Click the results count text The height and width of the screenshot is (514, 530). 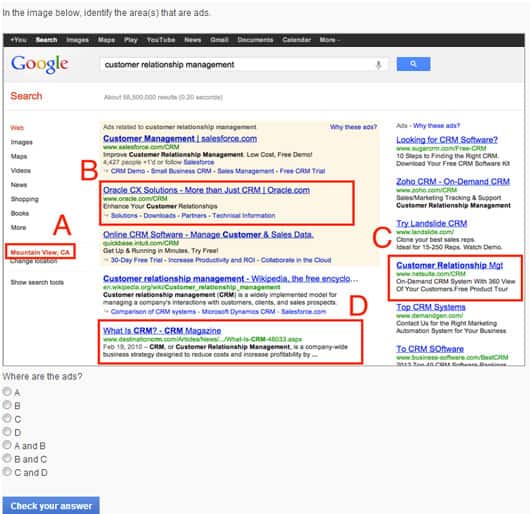(x=163, y=97)
